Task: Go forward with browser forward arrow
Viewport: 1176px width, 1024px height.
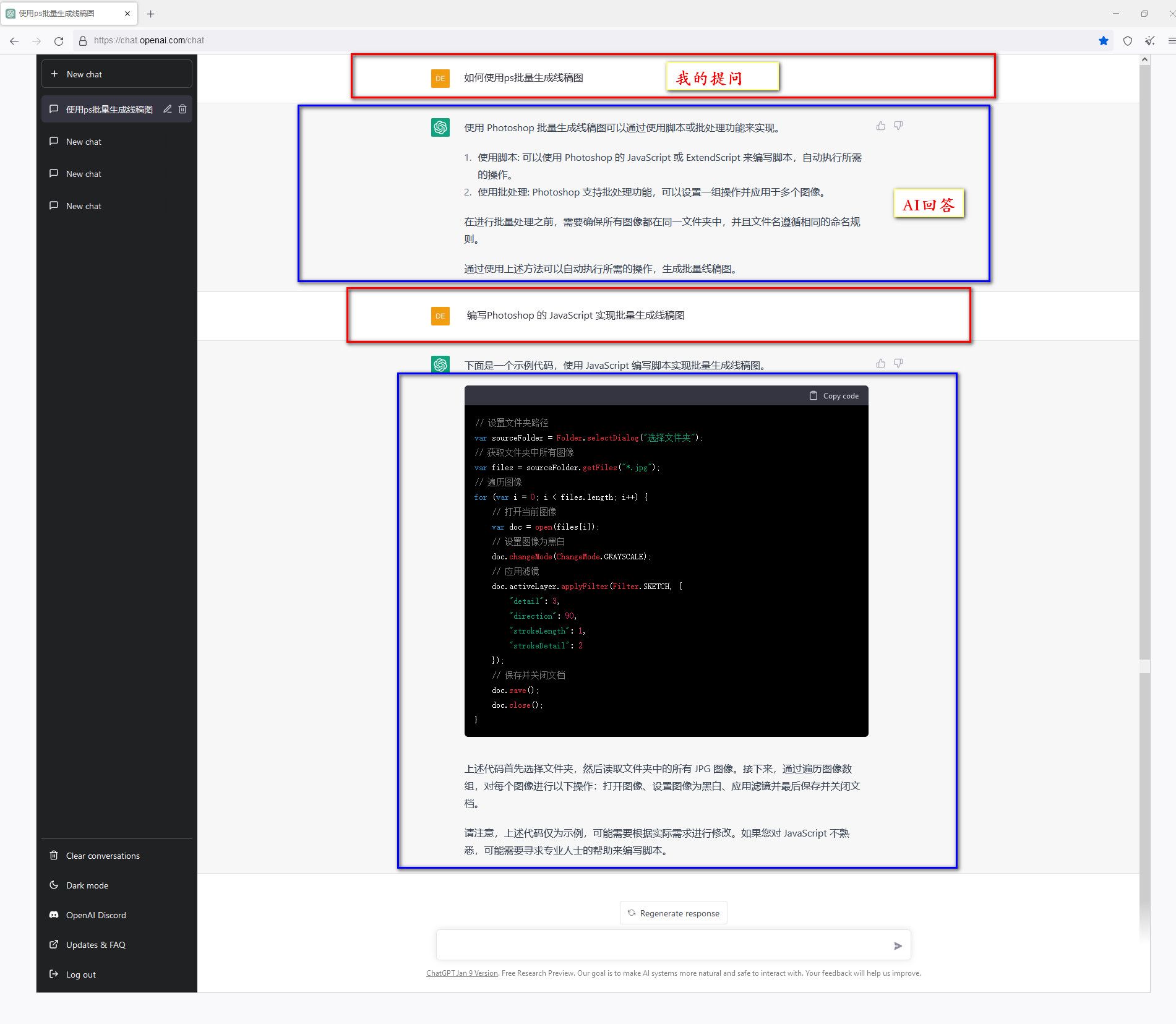Action: tap(36, 41)
